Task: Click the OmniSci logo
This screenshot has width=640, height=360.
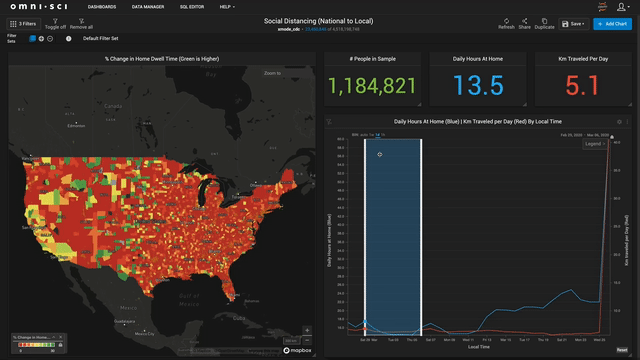Action: pos(39,7)
